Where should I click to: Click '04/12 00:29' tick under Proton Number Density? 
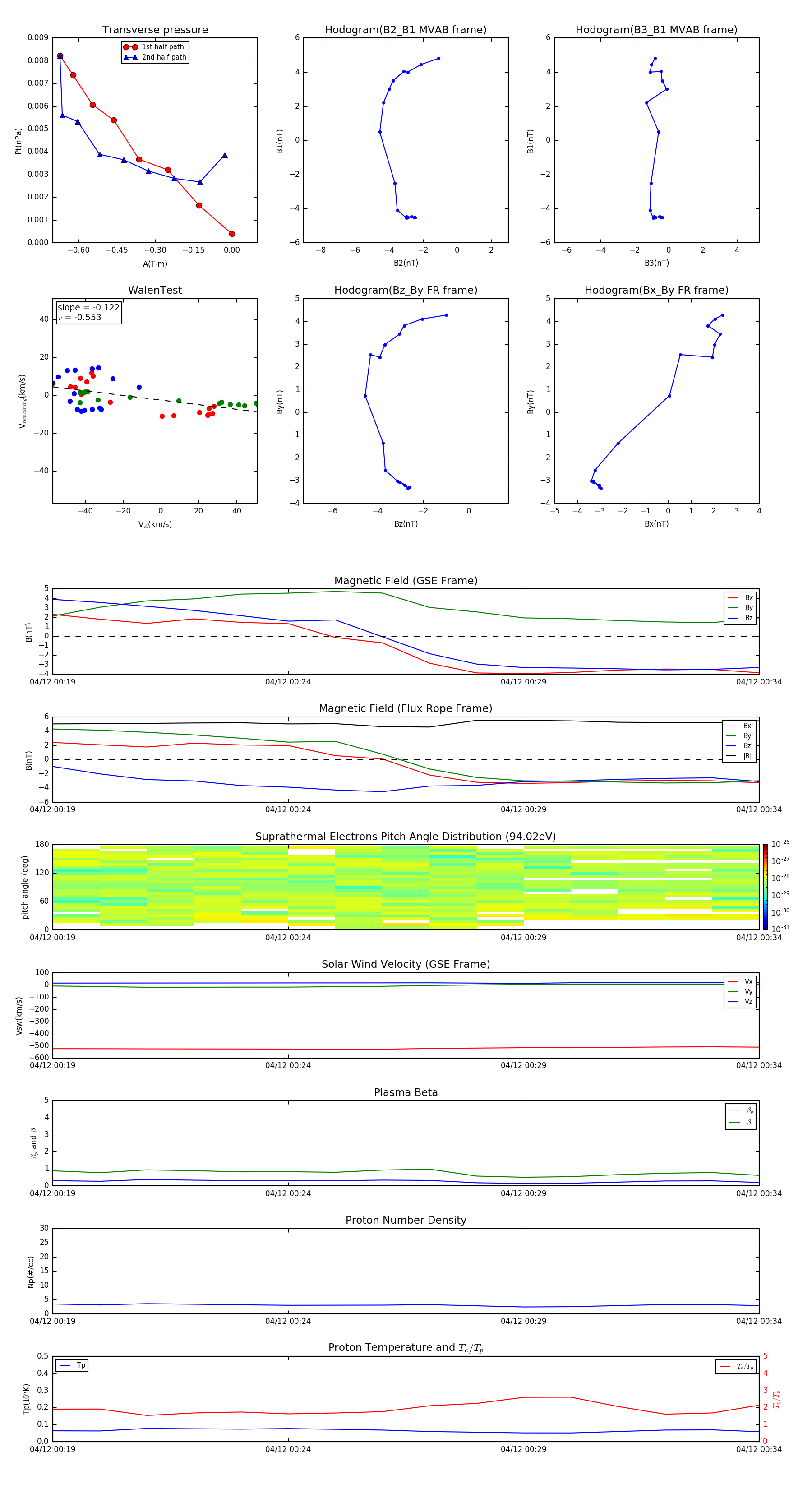coord(524,1321)
